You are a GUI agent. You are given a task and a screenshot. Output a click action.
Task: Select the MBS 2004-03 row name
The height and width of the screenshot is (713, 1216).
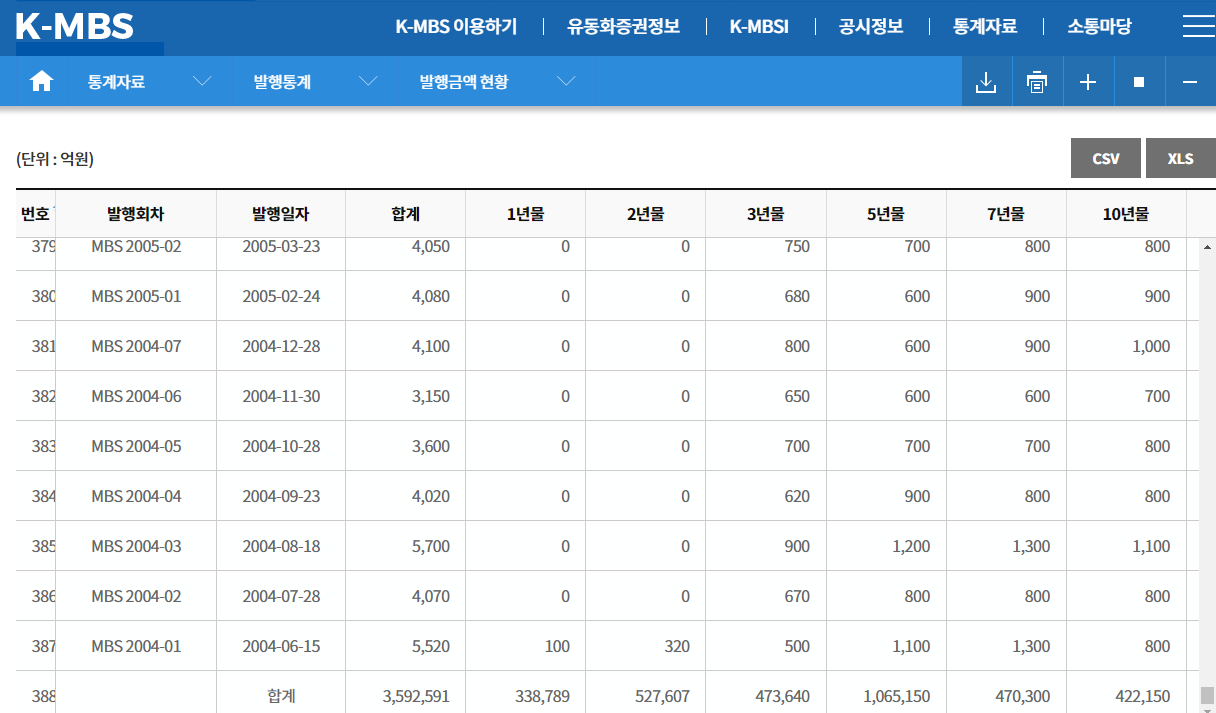coord(136,546)
